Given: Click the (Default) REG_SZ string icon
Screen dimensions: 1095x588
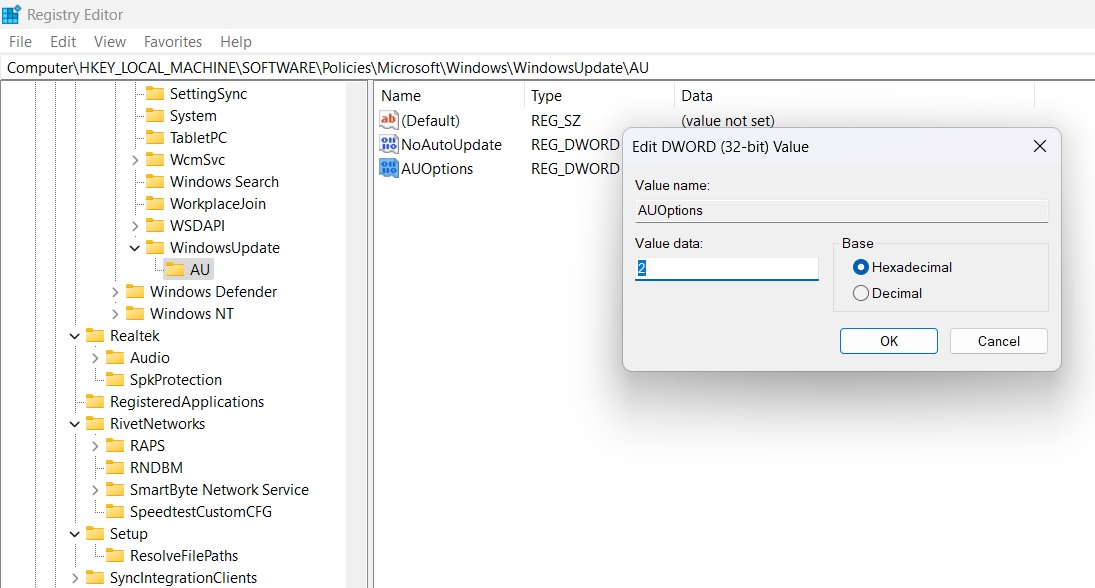Looking at the screenshot, I should click(x=387, y=120).
